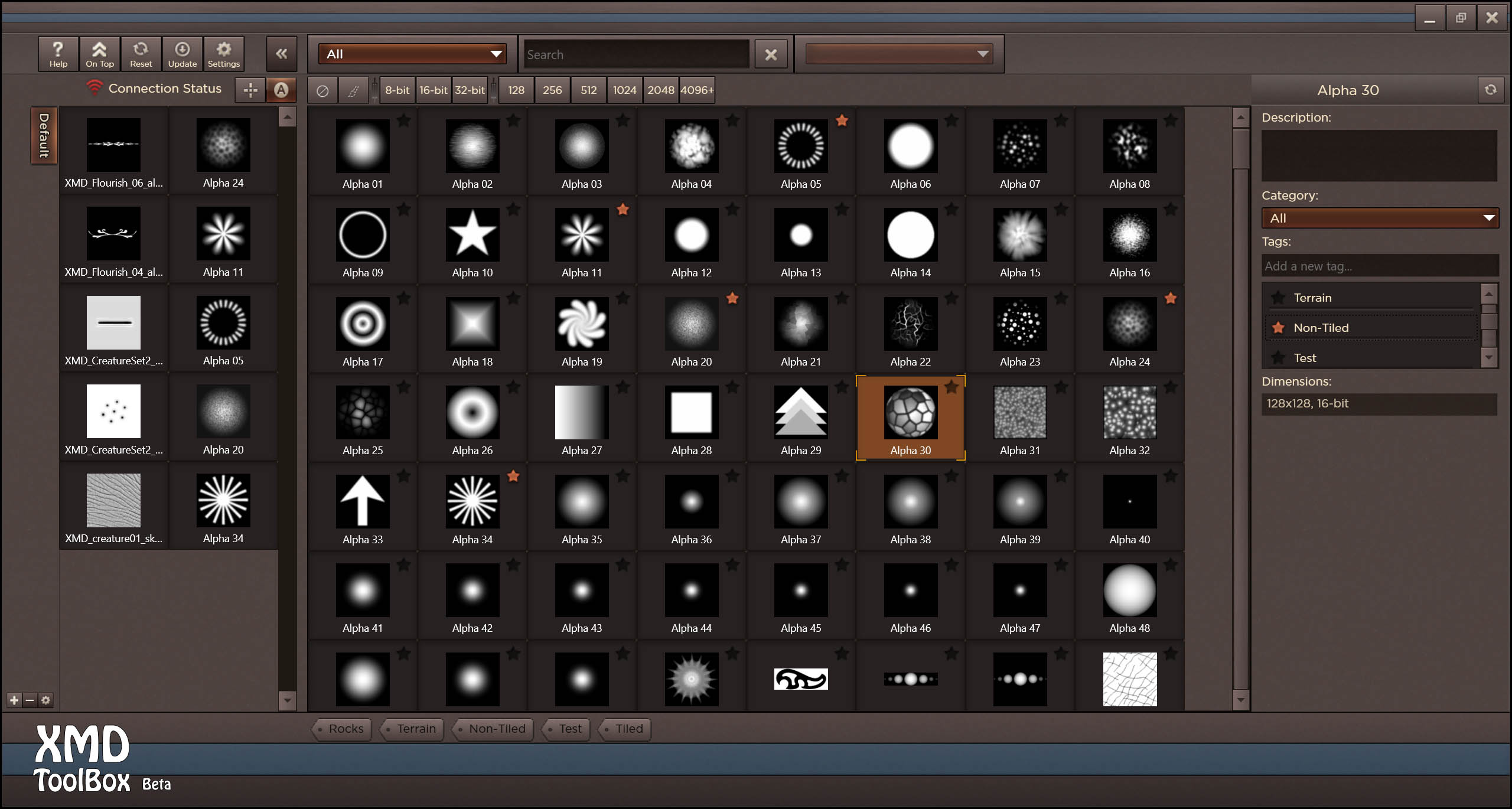Collapse sidebar with double-chevron icon
This screenshot has width=1512, height=809.
[282, 54]
